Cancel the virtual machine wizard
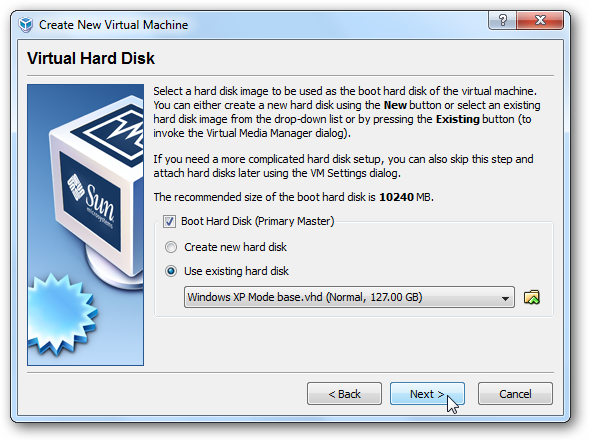The height and width of the screenshot is (441, 589). (515, 394)
